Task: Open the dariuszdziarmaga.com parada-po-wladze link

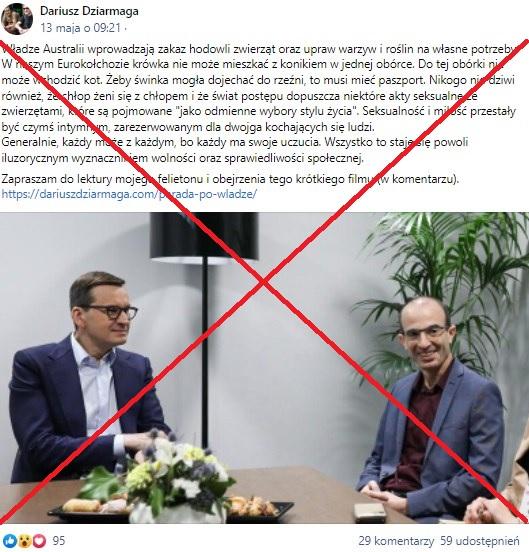Action: (129, 194)
